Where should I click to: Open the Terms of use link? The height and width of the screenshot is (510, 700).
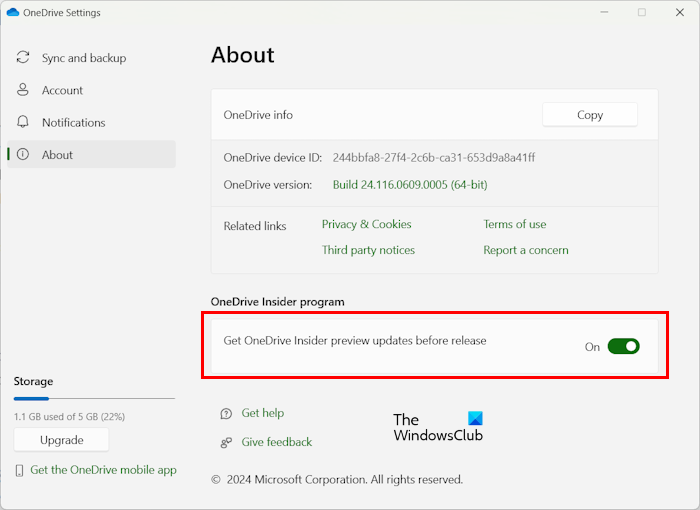tap(515, 224)
